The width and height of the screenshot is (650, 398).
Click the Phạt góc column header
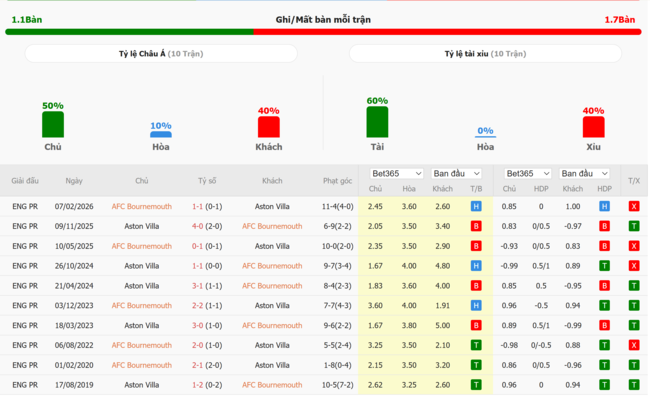pos(337,181)
